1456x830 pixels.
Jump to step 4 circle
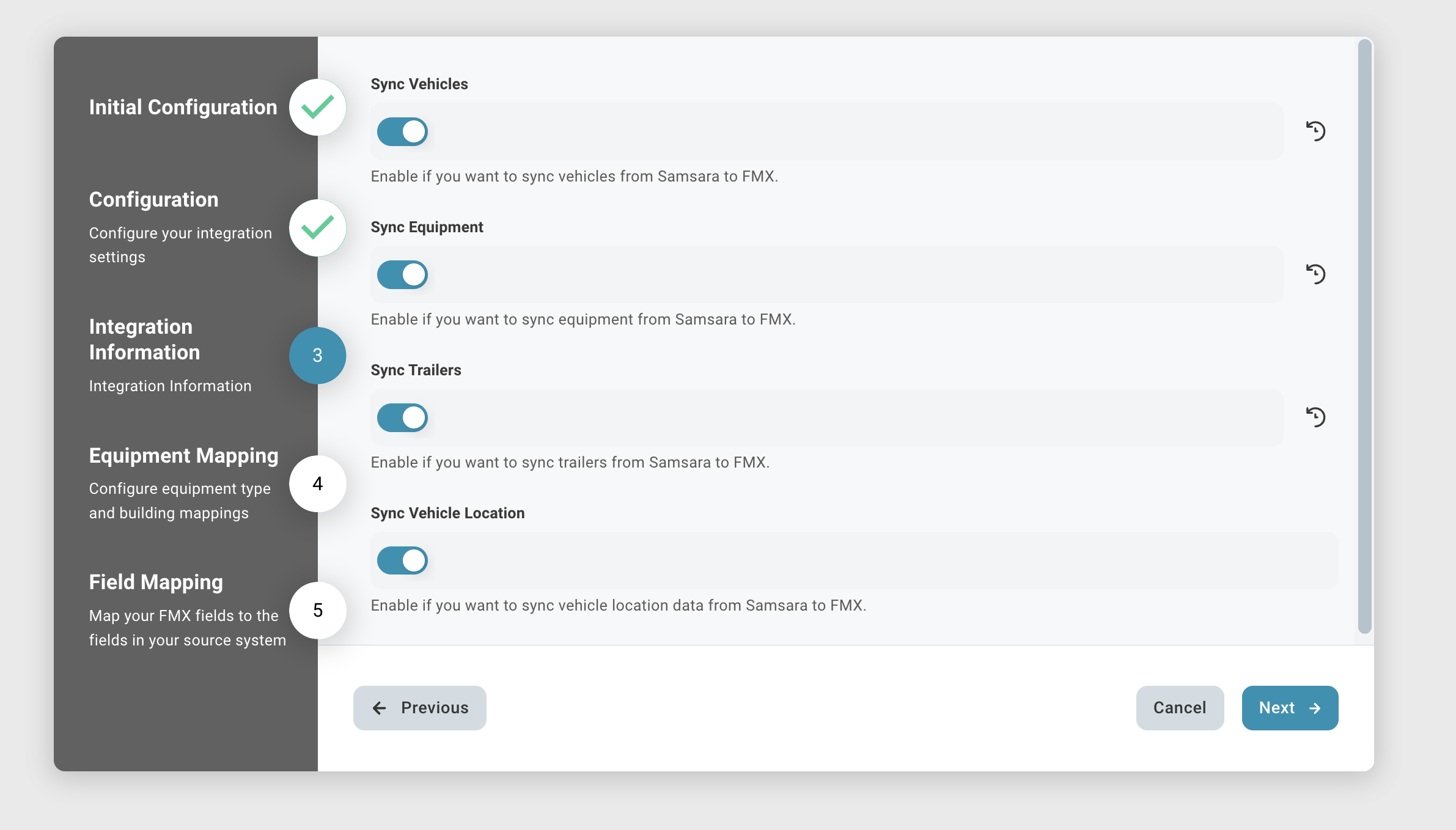coord(317,483)
